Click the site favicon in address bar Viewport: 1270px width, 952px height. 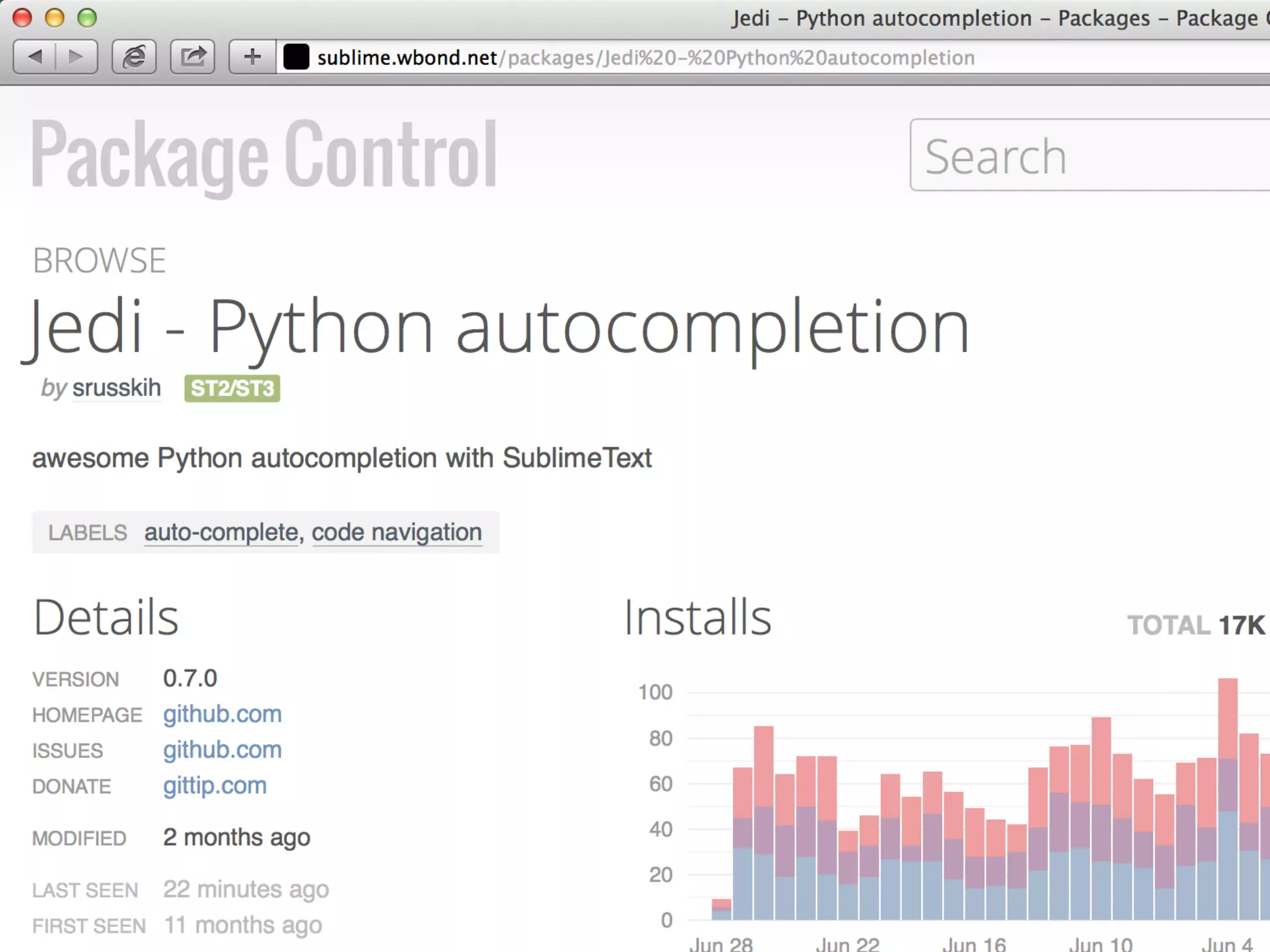tap(296, 57)
